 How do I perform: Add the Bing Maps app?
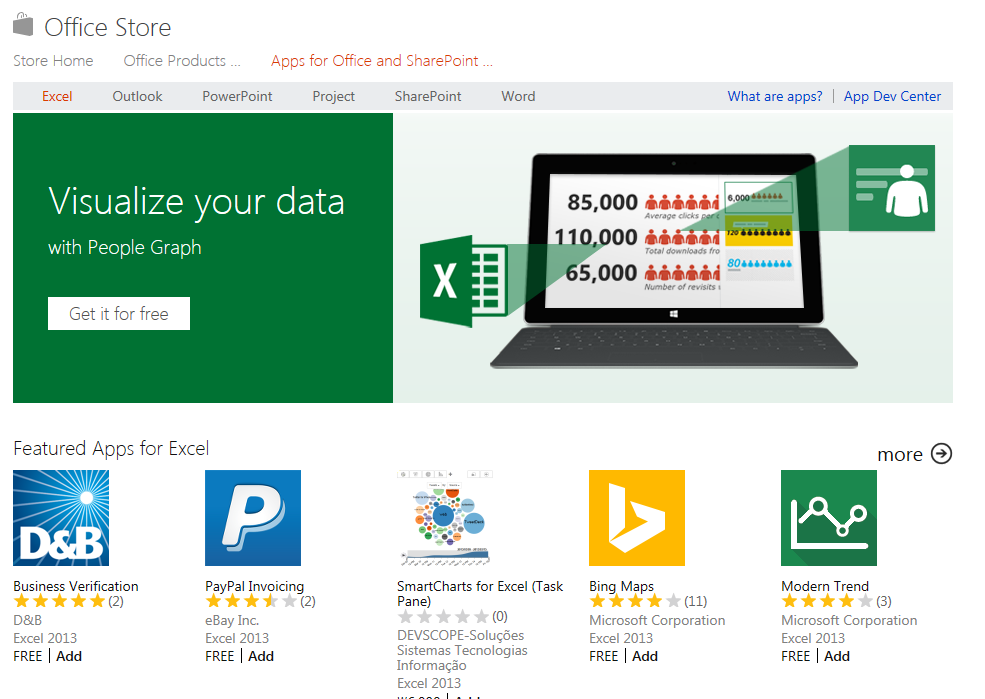pyautogui.click(x=645, y=656)
